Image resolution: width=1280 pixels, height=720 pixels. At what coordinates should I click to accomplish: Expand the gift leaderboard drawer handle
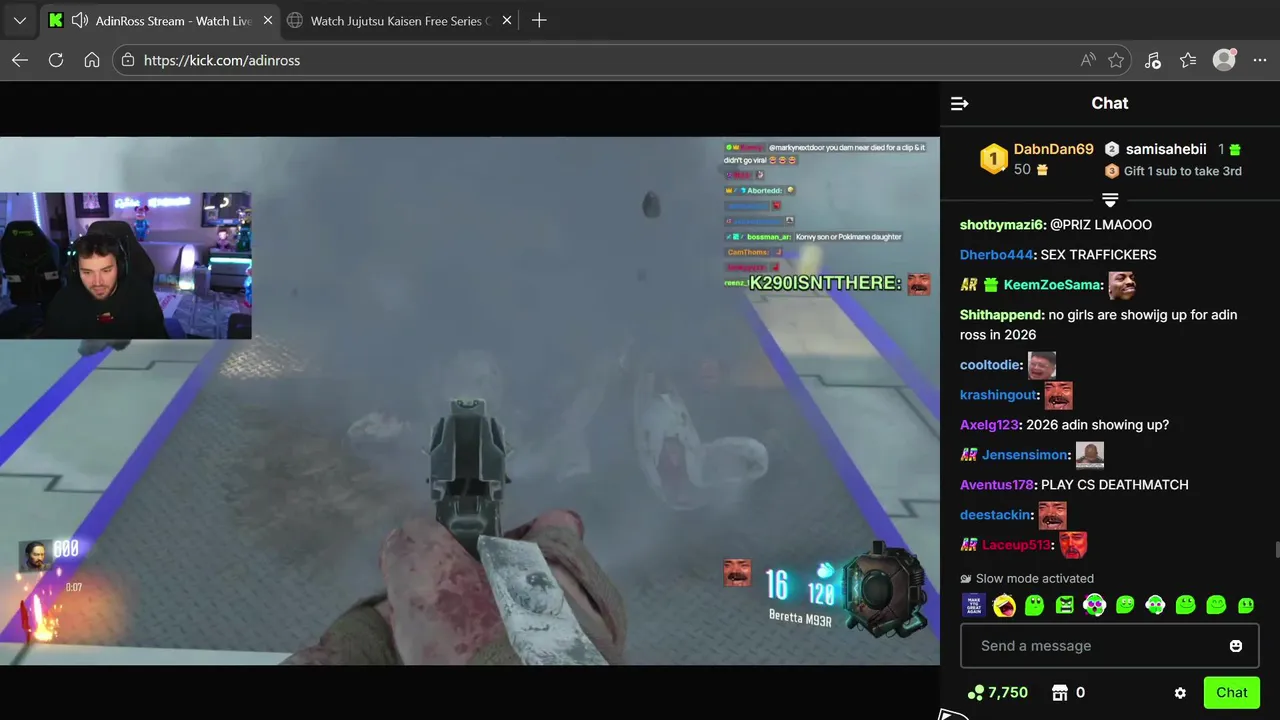point(1109,200)
